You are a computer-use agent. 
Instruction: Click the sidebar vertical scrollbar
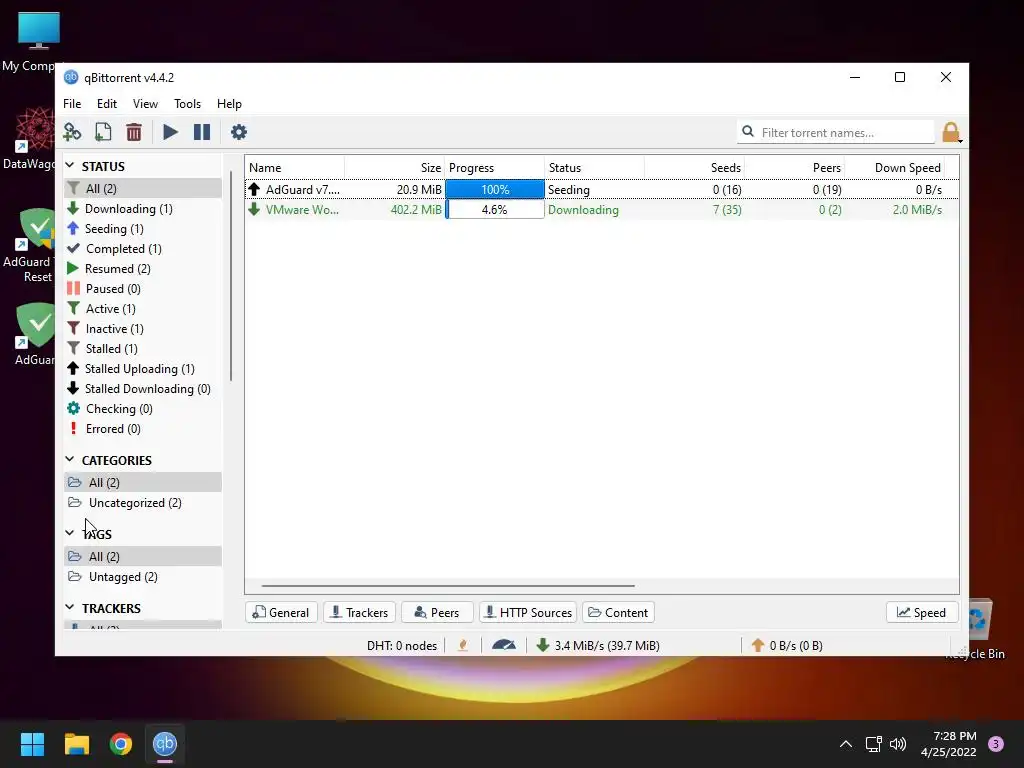(231, 276)
